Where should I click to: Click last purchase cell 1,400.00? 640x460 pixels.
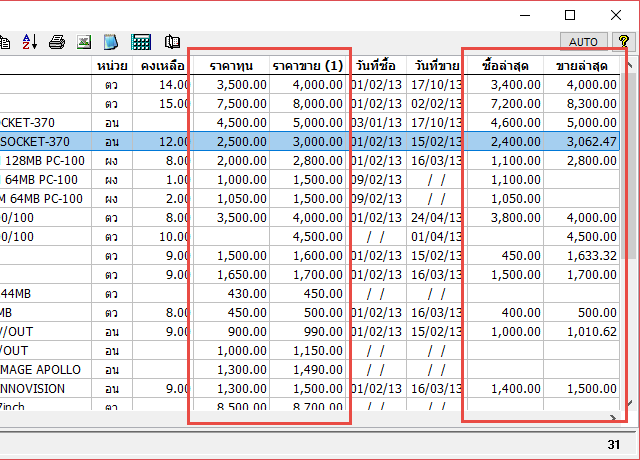(x=505, y=389)
